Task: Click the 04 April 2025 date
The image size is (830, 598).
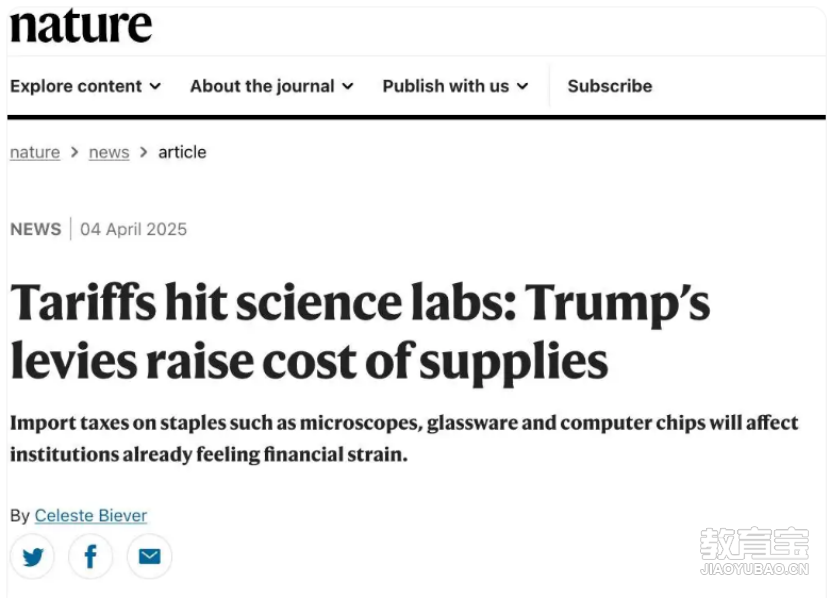Action: pos(133,229)
